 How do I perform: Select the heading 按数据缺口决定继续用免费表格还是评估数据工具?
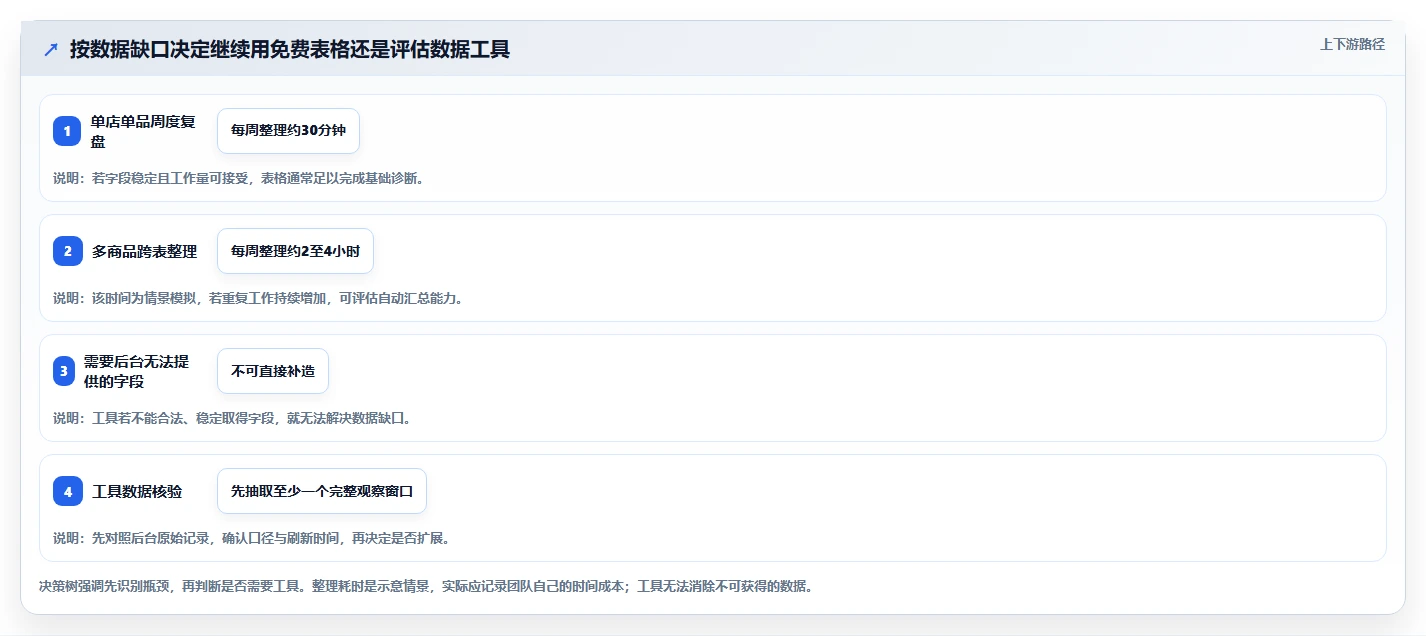click(x=290, y=49)
